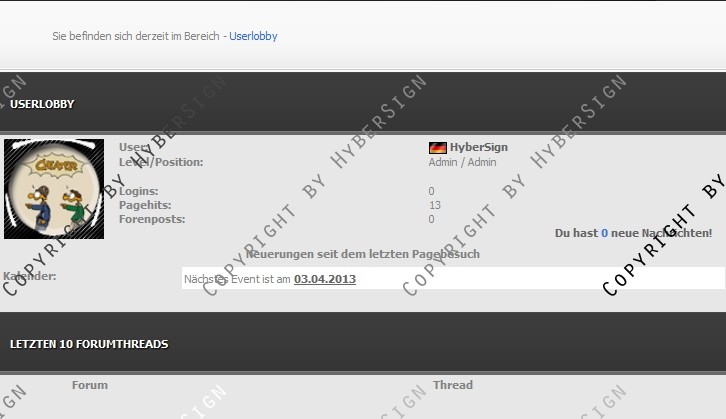
Task: Open the 03.04.2013 event date link
Action: pyautogui.click(x=324, y=279)
